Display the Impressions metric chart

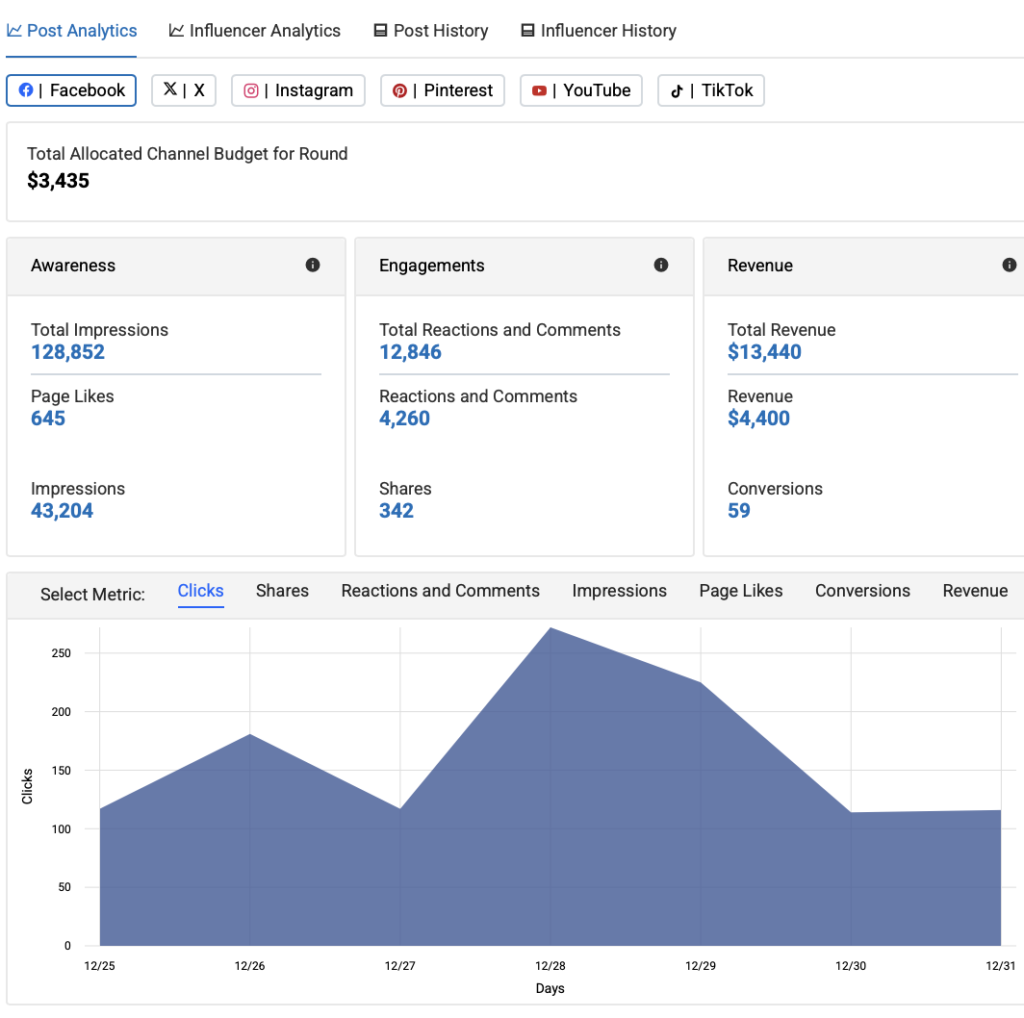click(619, 591)
